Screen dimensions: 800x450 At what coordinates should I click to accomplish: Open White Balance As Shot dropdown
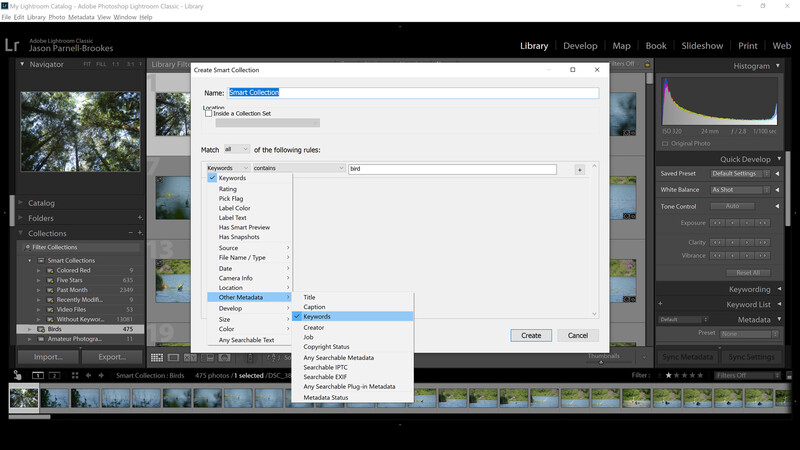[x=740, y=190]
